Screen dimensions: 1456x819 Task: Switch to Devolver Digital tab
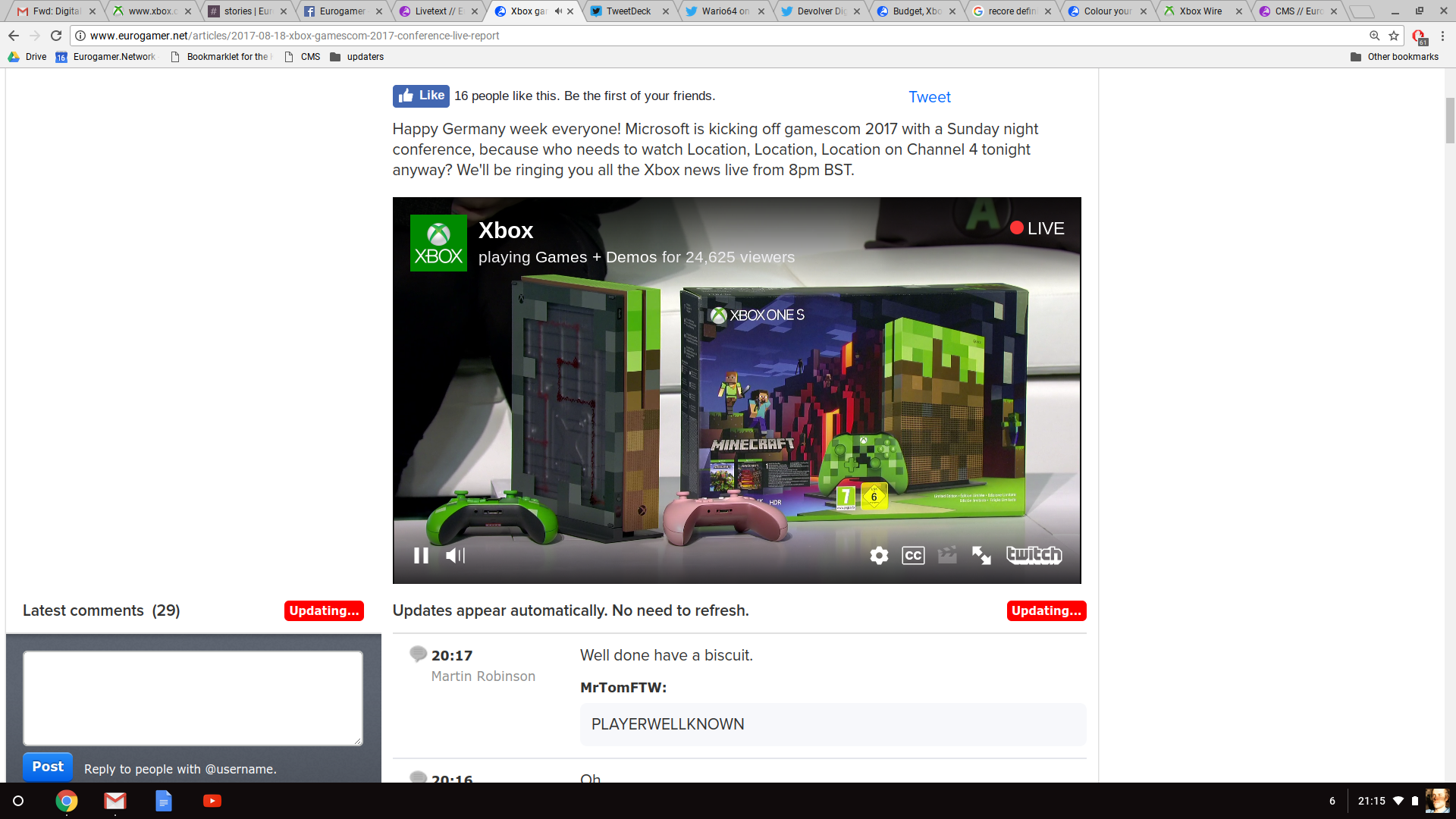click(x=820, y=11)
